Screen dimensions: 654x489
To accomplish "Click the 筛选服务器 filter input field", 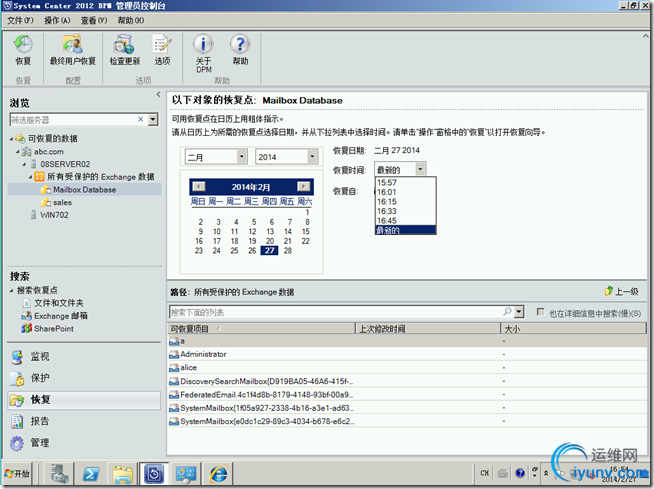I will 73,120.
